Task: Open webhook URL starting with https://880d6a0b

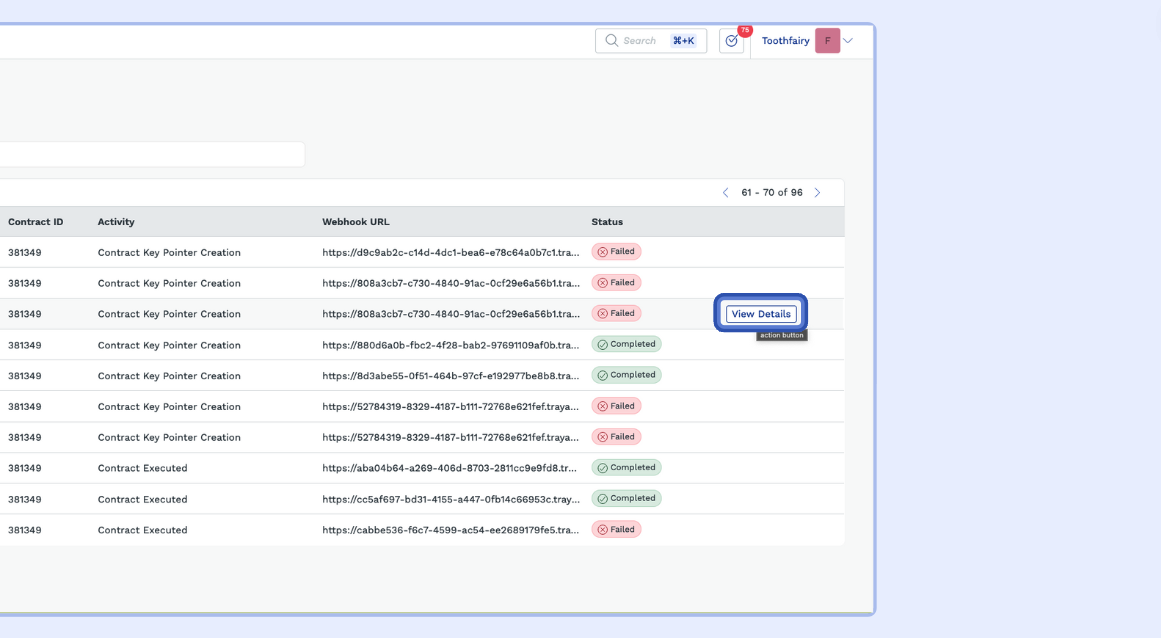Action: (x=450, y=345)
